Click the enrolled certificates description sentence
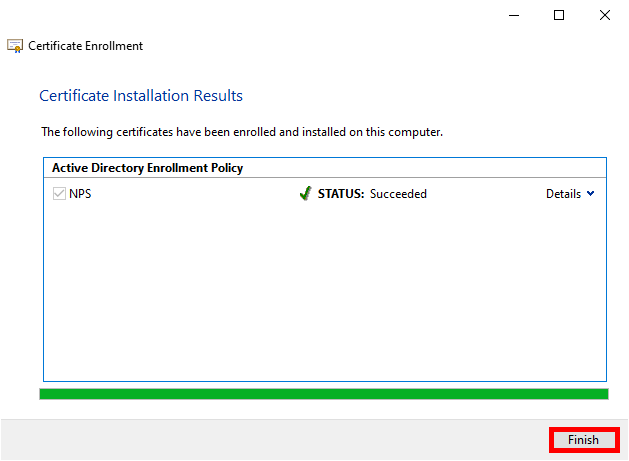 pos(241,131)
